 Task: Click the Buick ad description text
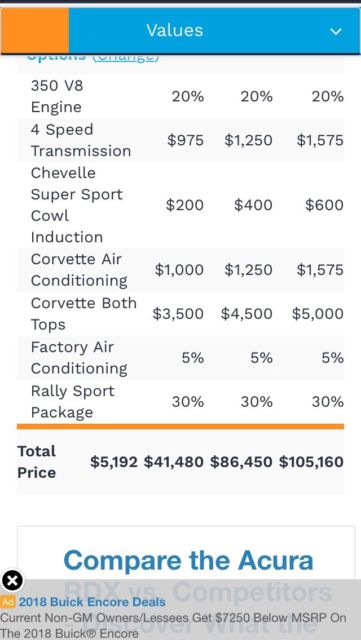pyautogui.click(x=173, y=625)
